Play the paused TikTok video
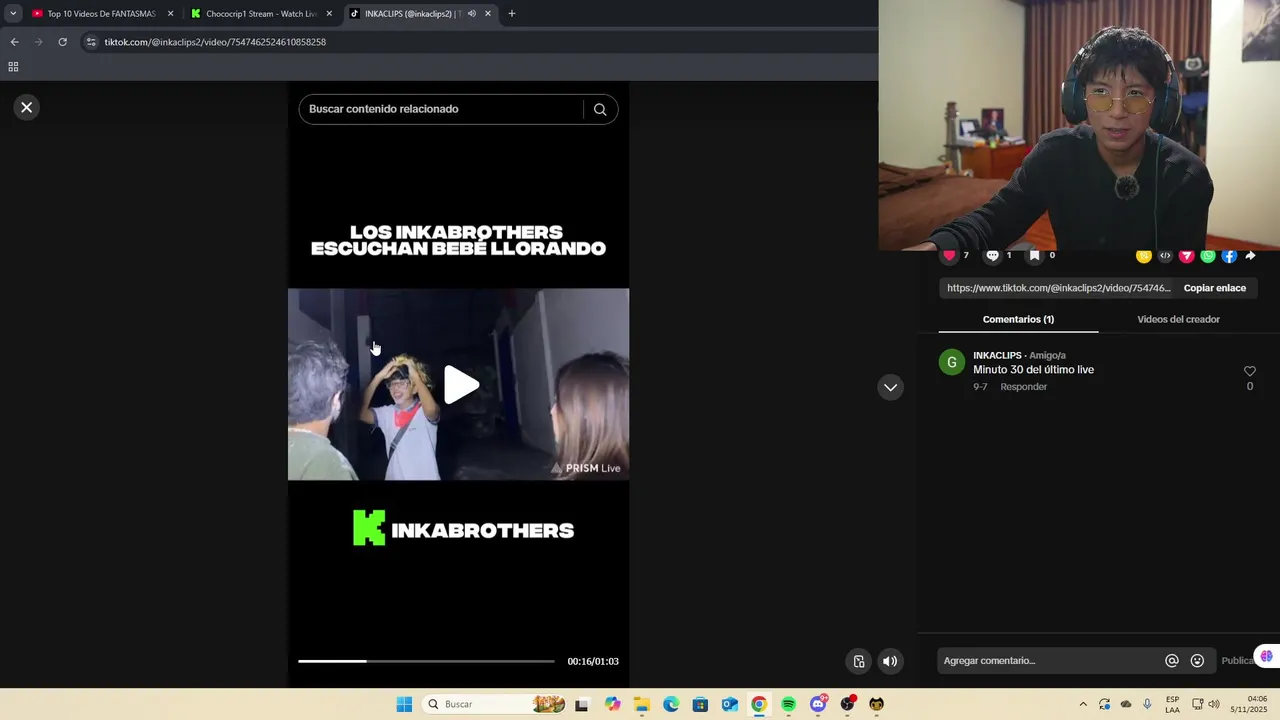1280x720 pixels. pos(460,385)
